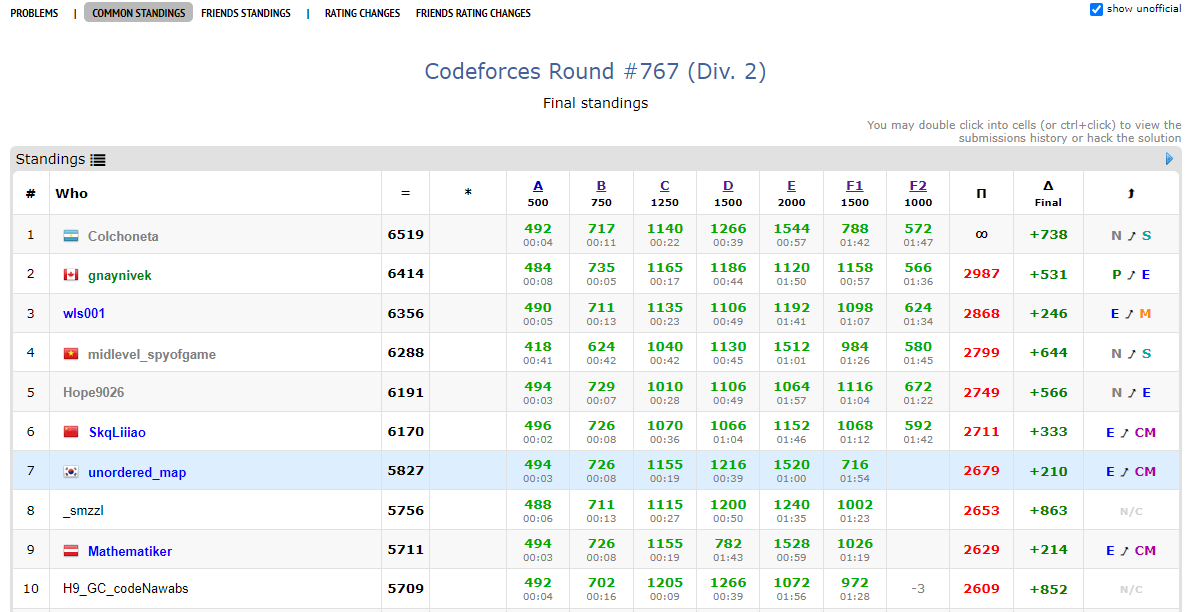Open problem F2 header link

pos(918,186)
